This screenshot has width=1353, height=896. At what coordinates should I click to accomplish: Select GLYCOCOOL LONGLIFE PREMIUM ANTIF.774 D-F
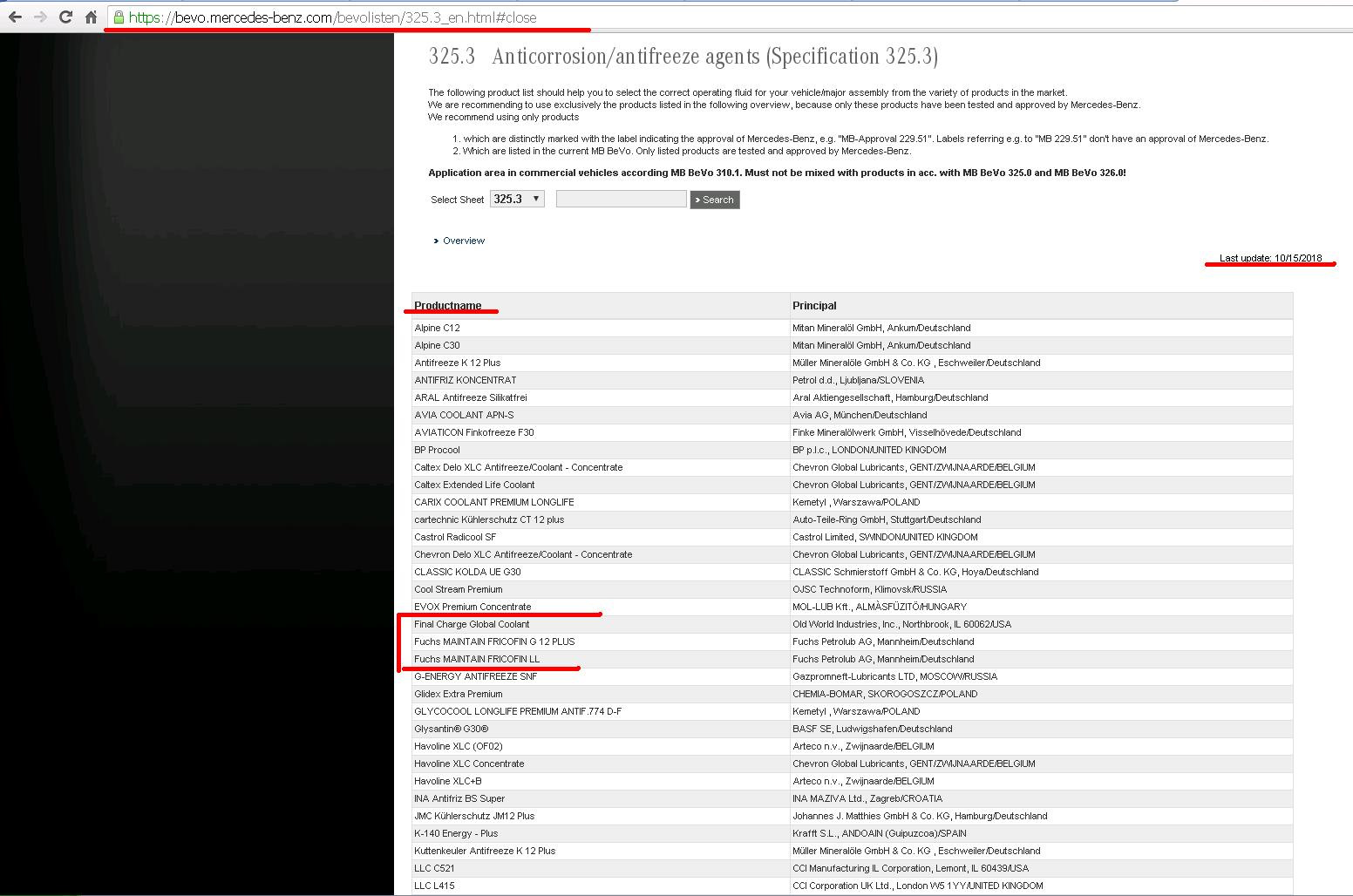pyautogui.click(x=518, y=711)
